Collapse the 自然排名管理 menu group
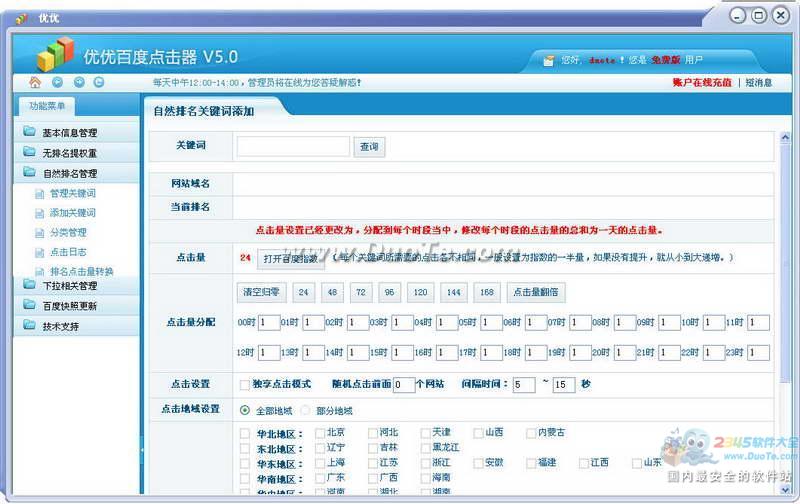Screen dimensions: 800x504 click(77, 173)
